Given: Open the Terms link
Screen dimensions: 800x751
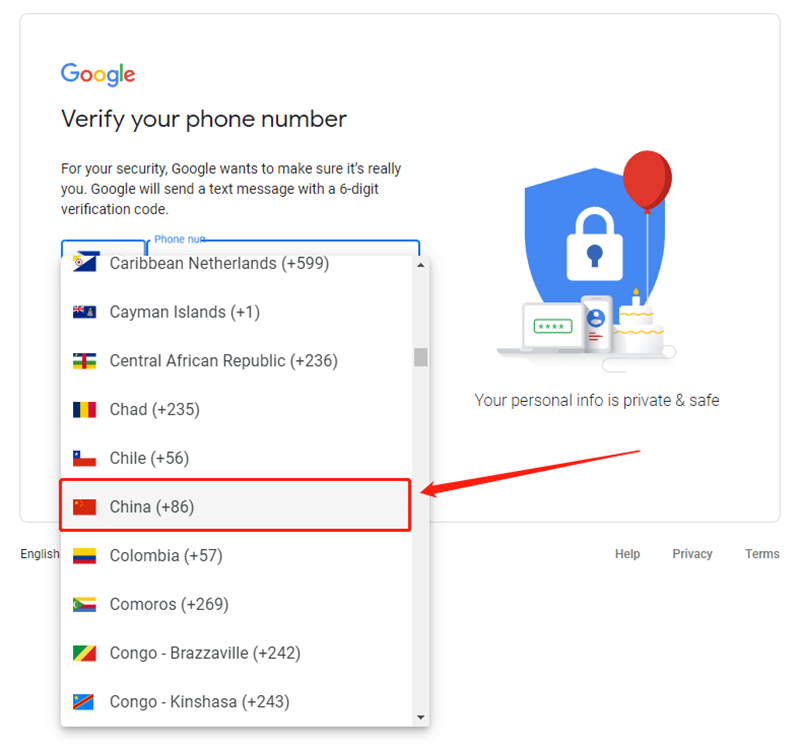Looking at the screenshot, I should click(762, 554).
